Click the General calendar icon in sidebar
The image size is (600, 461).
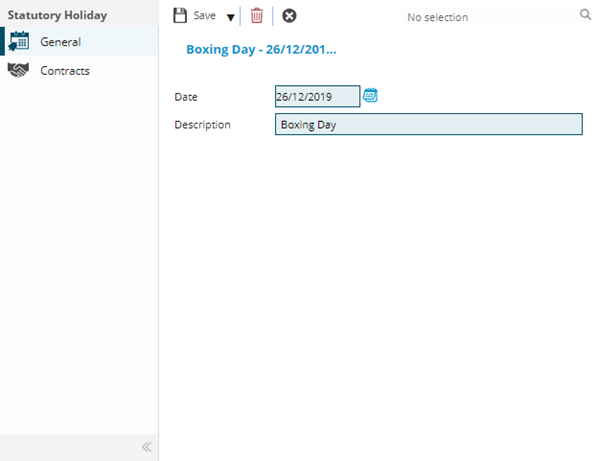(19, 42)
